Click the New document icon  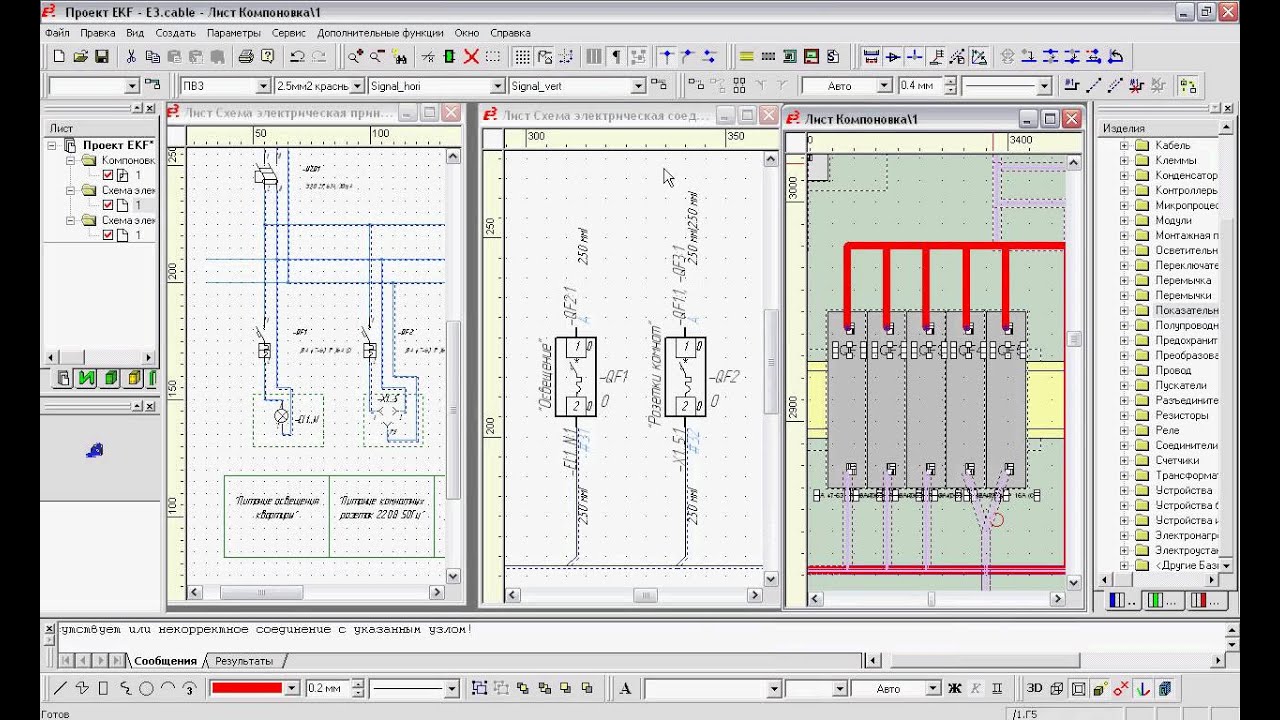pos(58,56)
